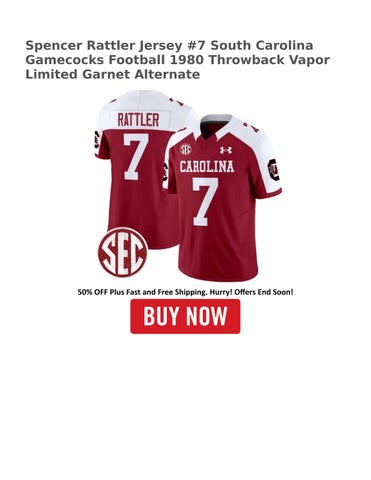Click the CAROLINA wordmark on front jersey
The image size is (371, 480).
207,166
